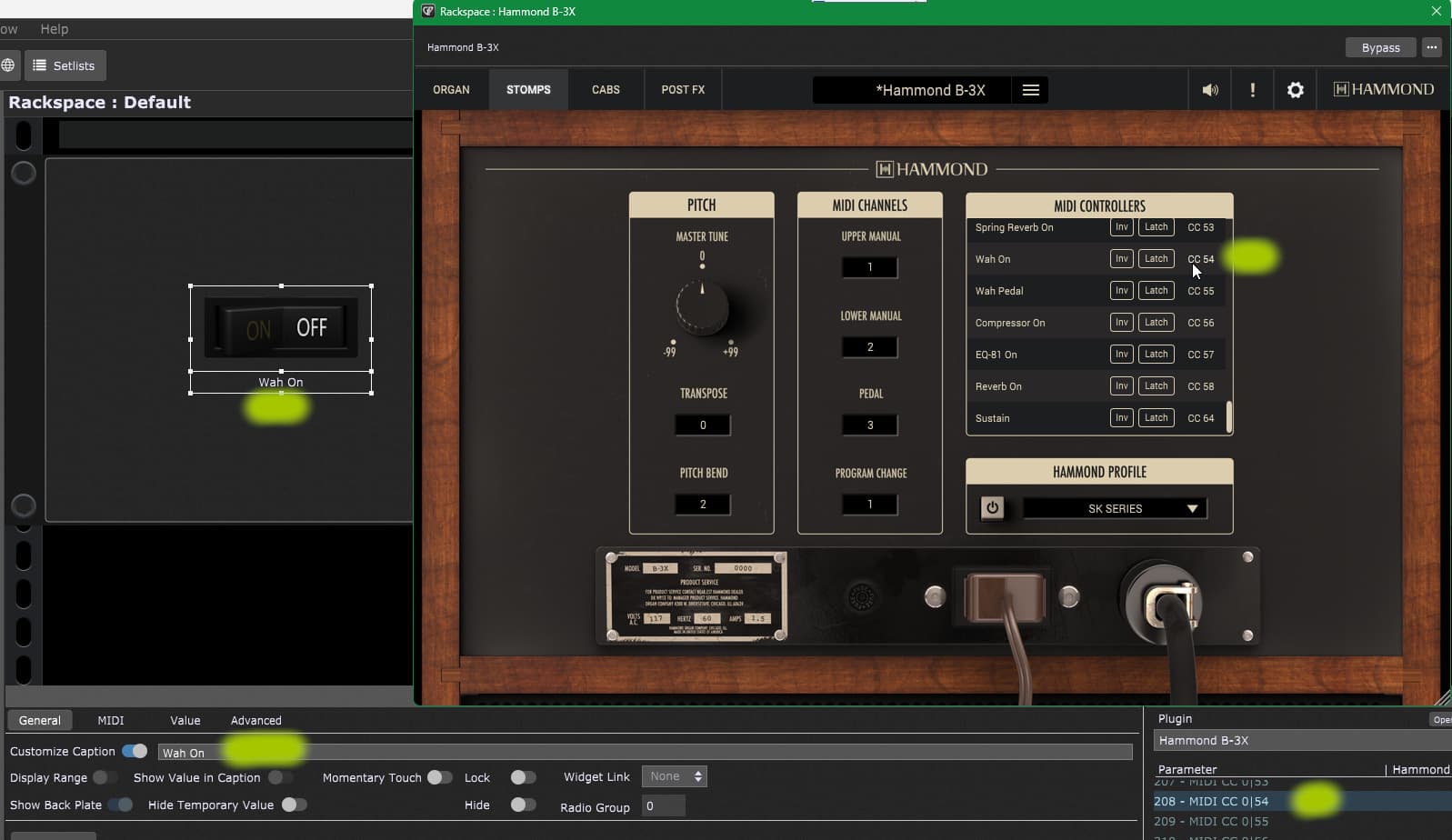Toggle the Customize Caption switch
This screenshot has width=1452, height=840.
coord(135,751)
